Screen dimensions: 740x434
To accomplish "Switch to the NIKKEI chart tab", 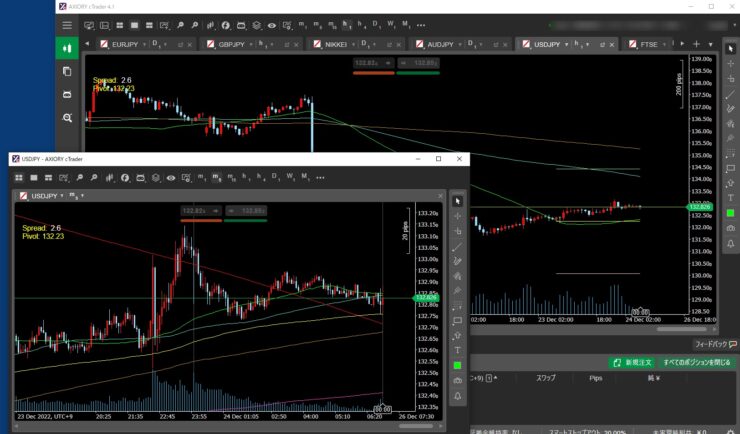I will [x=336, y=44].
